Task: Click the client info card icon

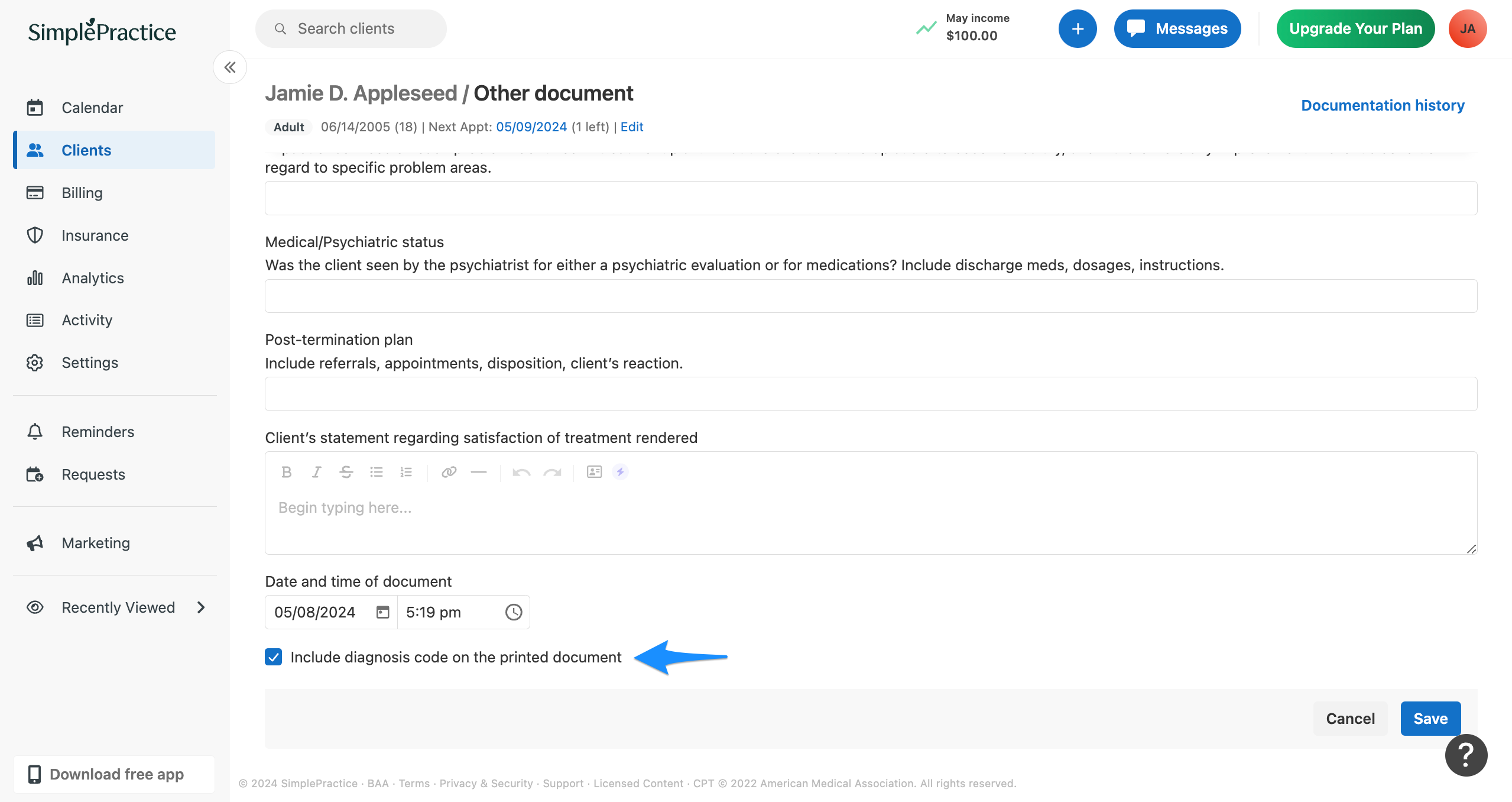Action: 594,471
